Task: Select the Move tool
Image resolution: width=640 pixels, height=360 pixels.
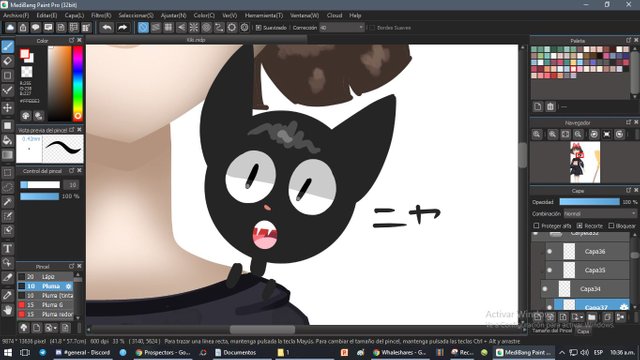Action: pyautogui.click(x=8, y=108)
